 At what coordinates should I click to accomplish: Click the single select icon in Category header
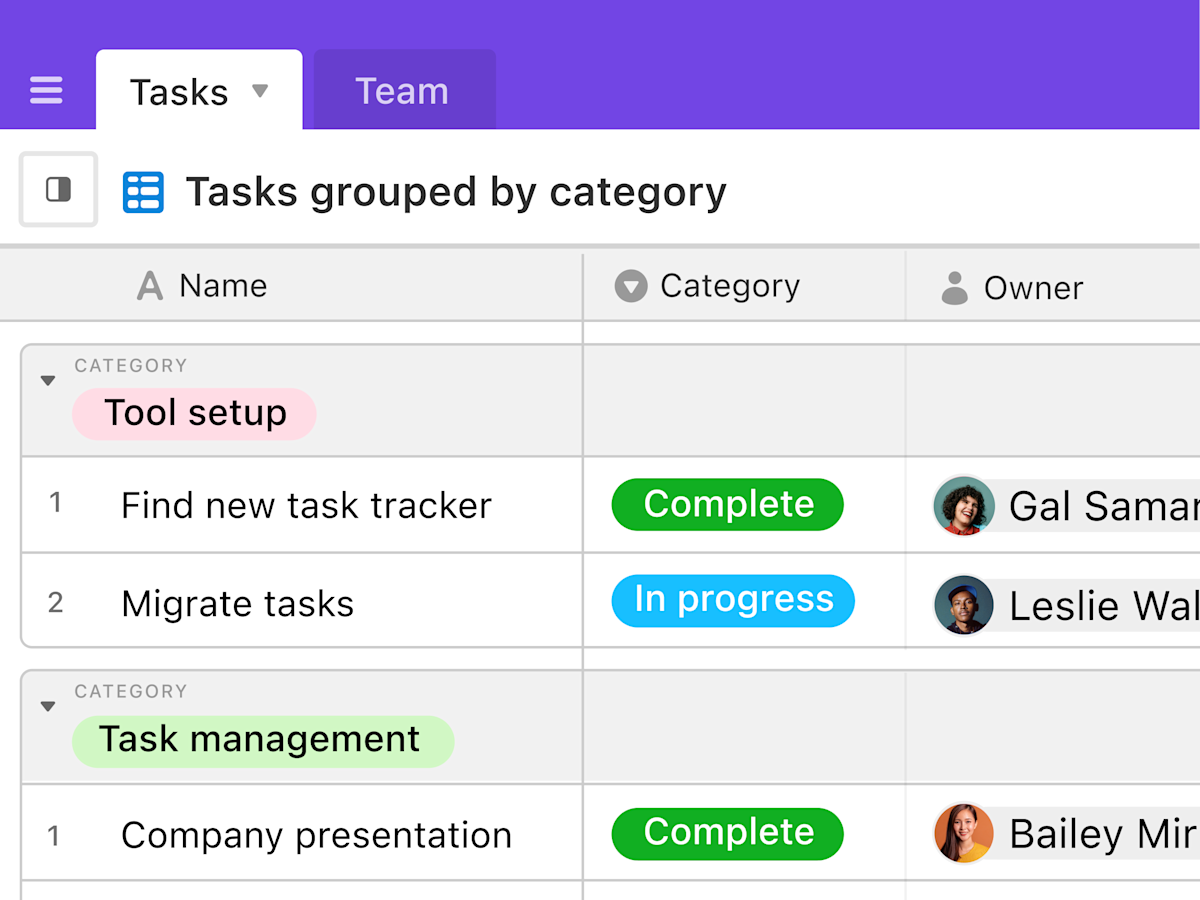630,286
